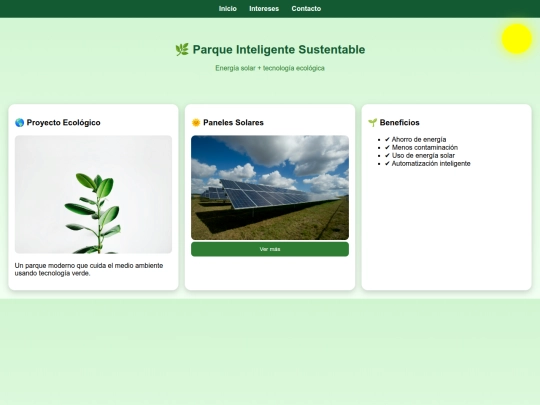
Task: Click the seedling icon by Beneficios
Action: (372, 123)
